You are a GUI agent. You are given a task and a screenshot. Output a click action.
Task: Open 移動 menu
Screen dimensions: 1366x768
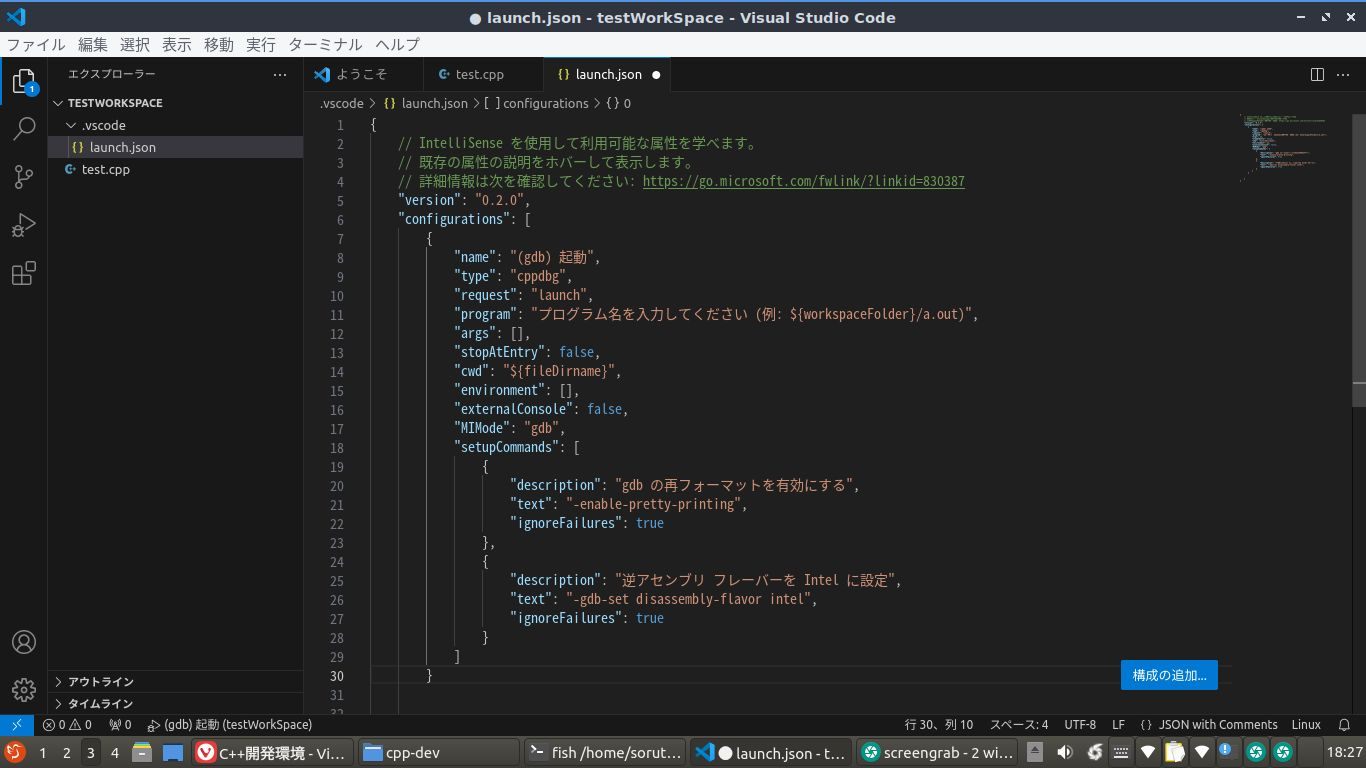(x=218, y=45)
